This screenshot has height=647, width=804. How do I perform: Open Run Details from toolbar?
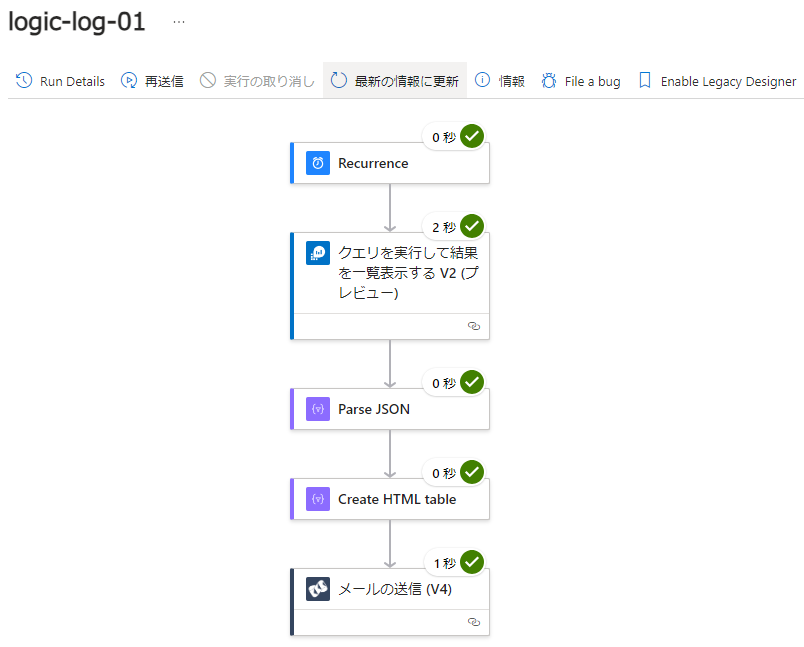pyautogui.click(x=60, y=81)
